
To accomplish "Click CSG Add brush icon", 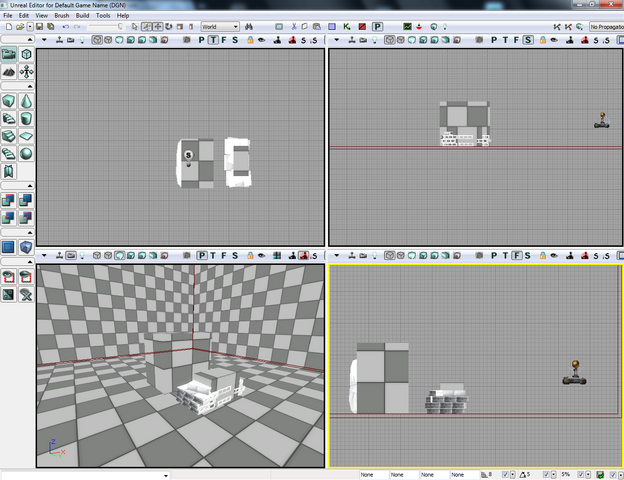I will pyautogui.click(x=9, y=200).
